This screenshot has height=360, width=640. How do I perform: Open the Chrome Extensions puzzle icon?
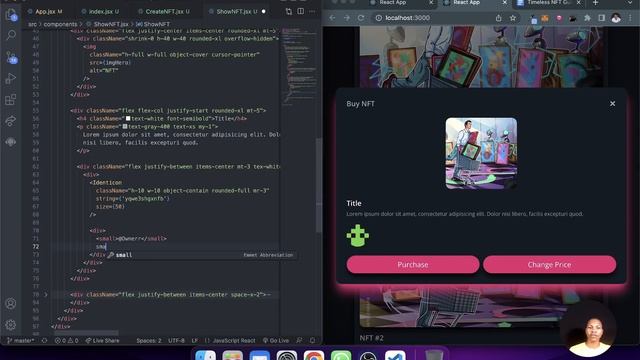coord(587,18)
